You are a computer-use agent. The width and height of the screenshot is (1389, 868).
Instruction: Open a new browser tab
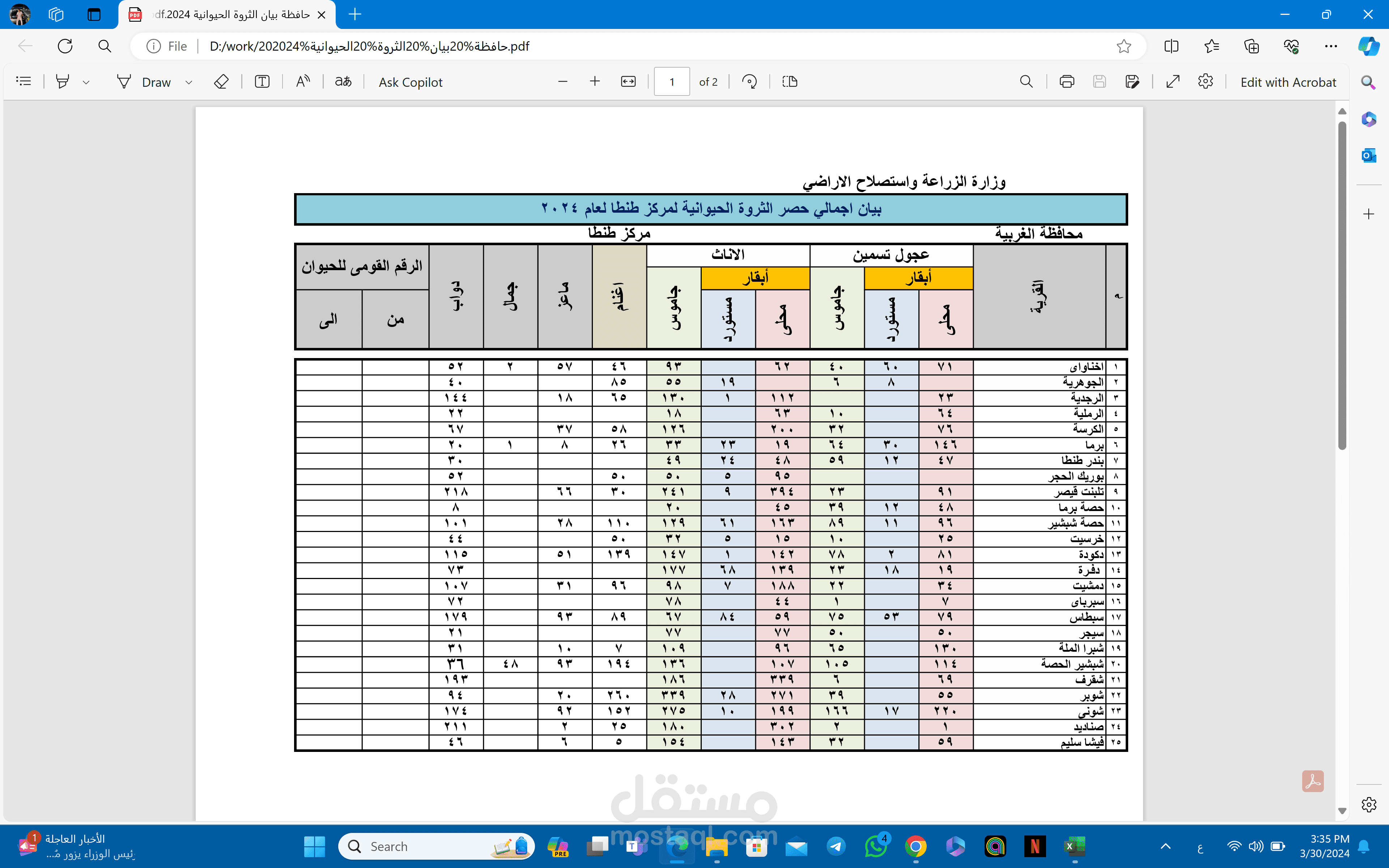[355, 14]
